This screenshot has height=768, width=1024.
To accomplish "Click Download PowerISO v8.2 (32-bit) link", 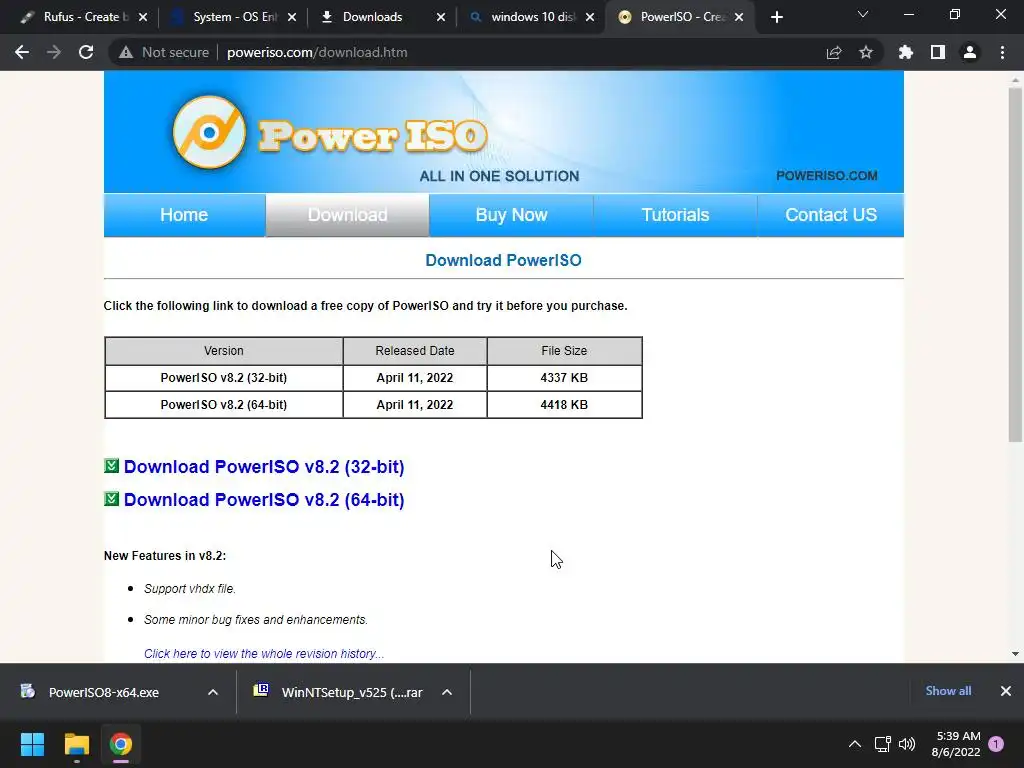I will 264,467.
